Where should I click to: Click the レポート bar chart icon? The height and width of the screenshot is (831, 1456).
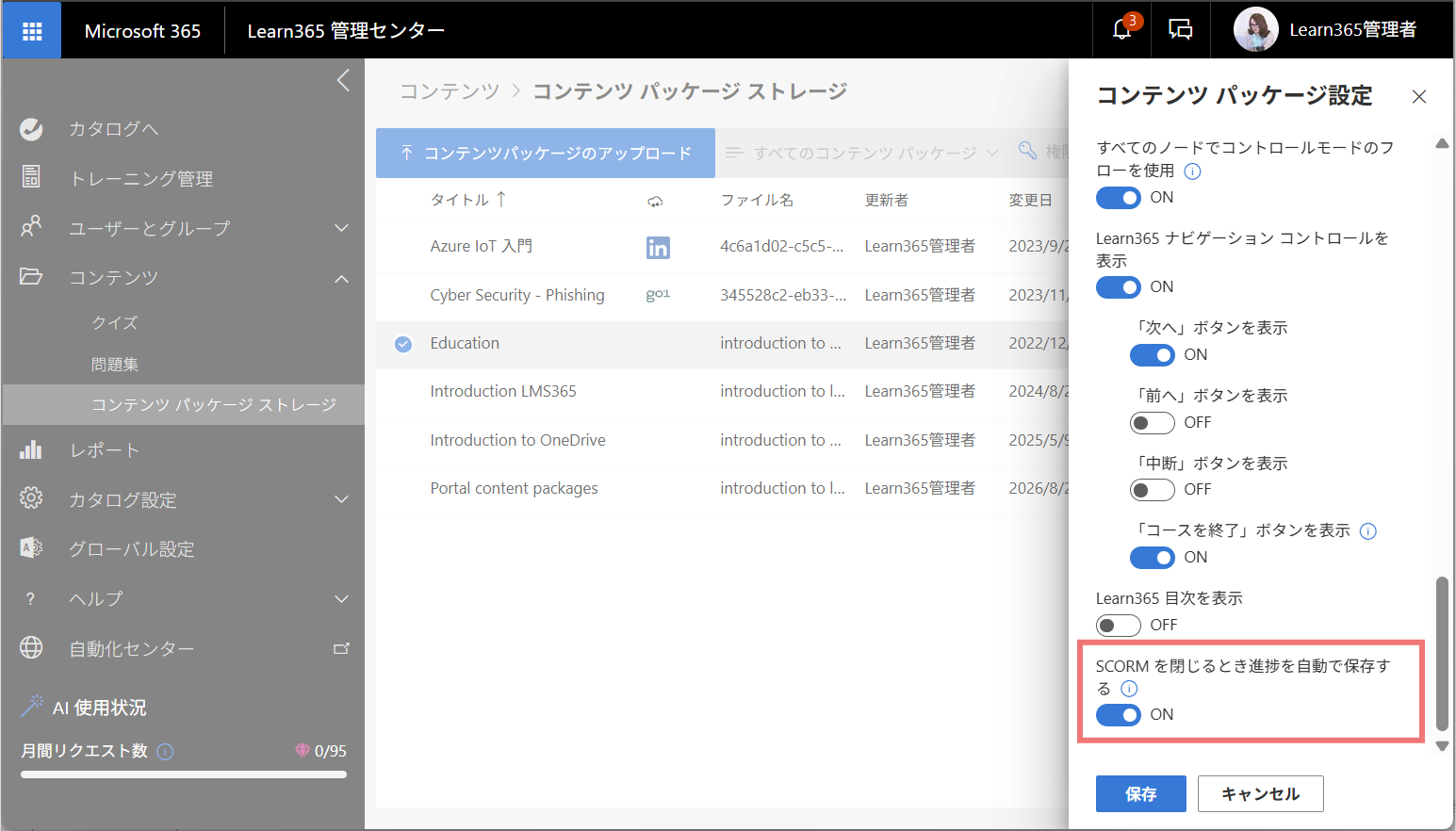click(x=31, y=449)
